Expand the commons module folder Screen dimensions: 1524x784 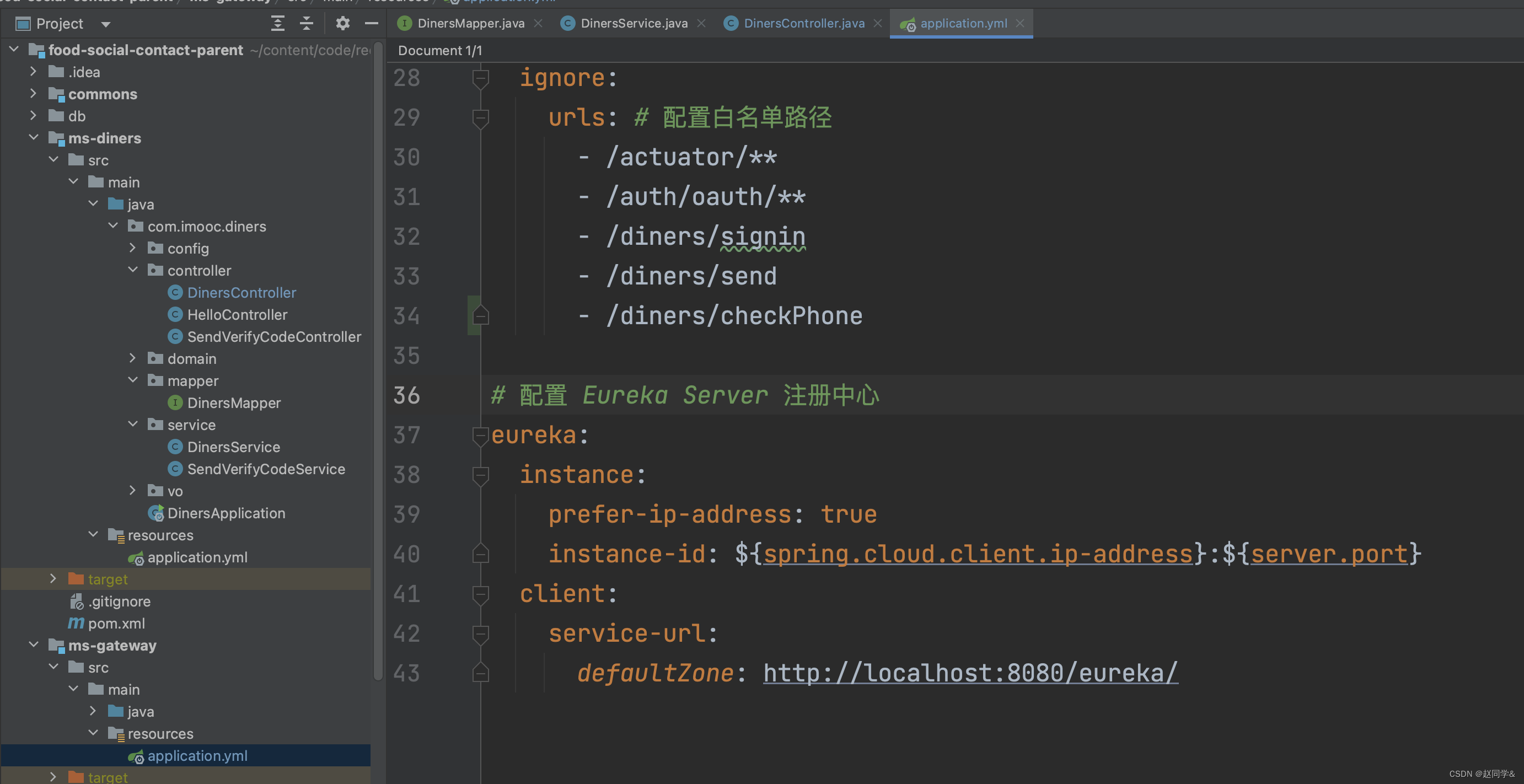[34, 94]
